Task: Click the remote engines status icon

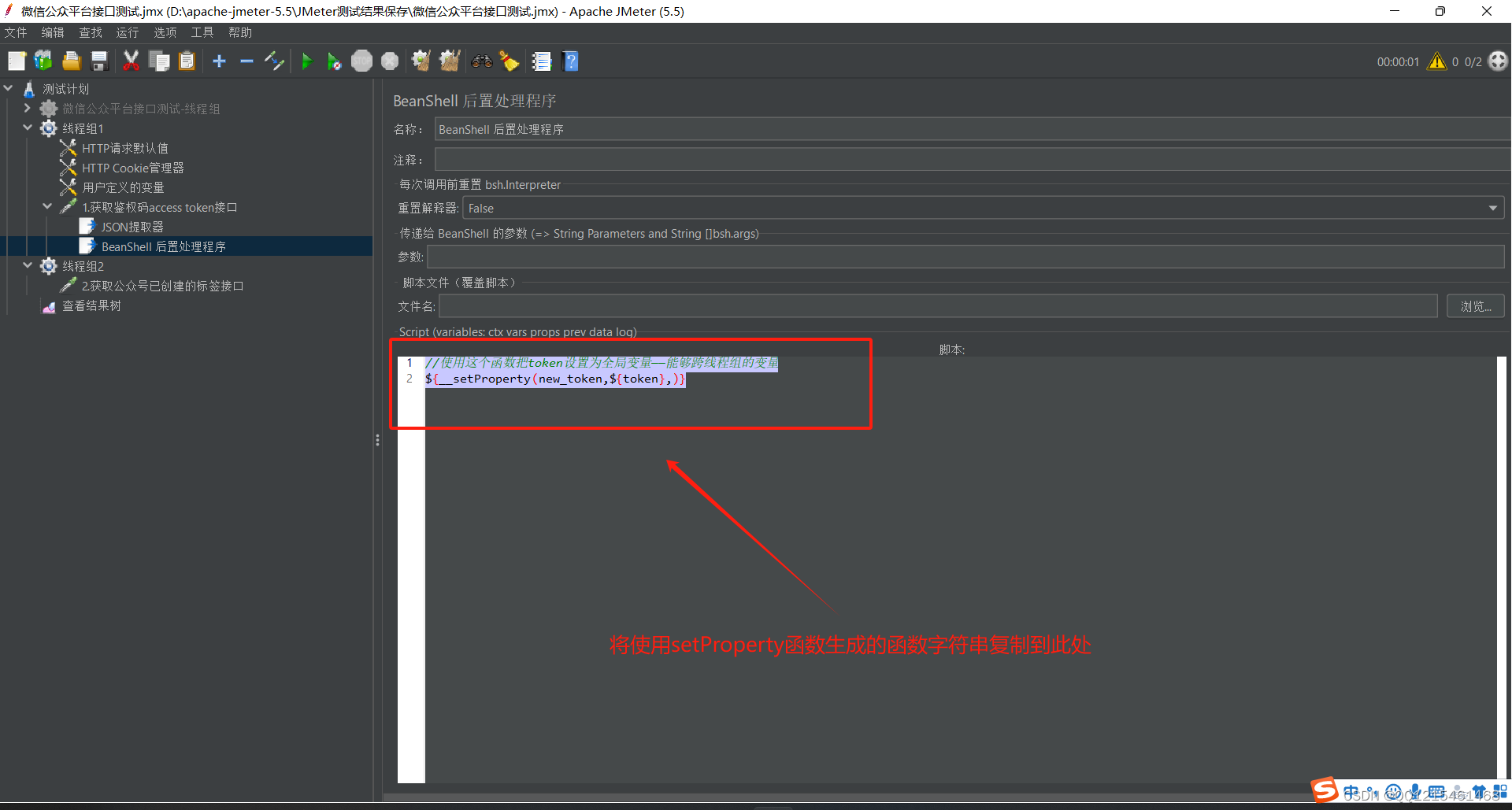Action: [x=1498, y=61]
